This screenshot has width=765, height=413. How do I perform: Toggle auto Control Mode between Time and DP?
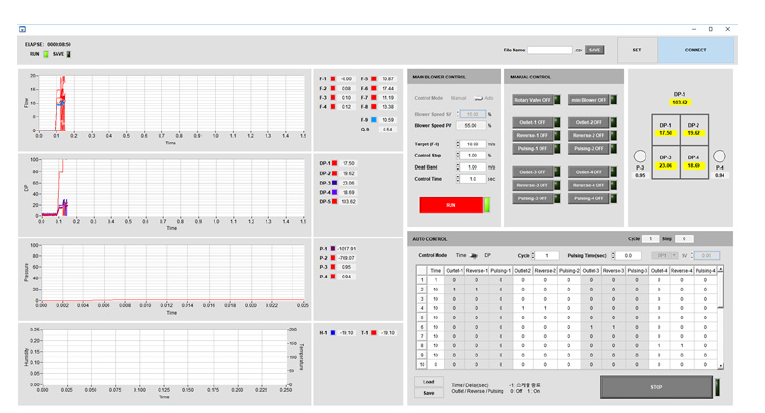(x=473, y=255)
